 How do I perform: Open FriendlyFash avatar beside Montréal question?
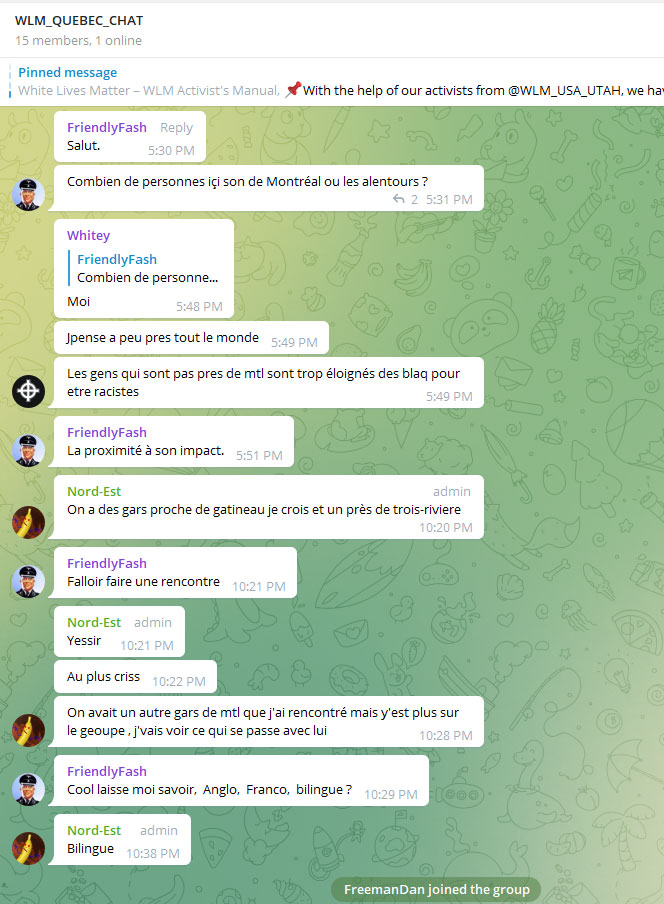28,195
